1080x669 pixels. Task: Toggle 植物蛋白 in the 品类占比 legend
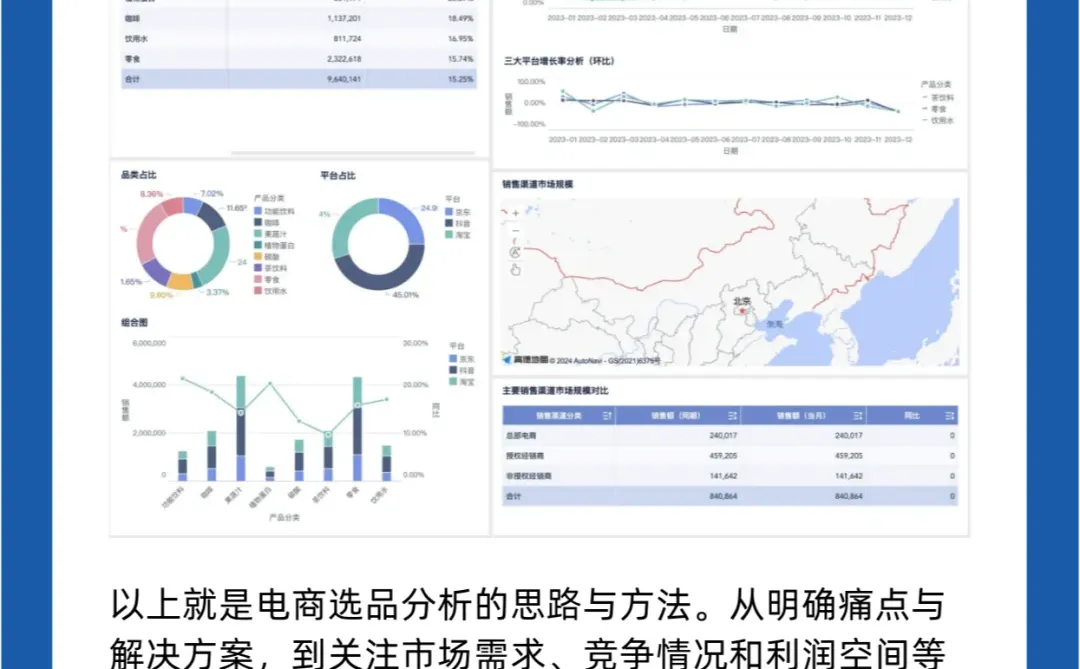click(274, 245)
